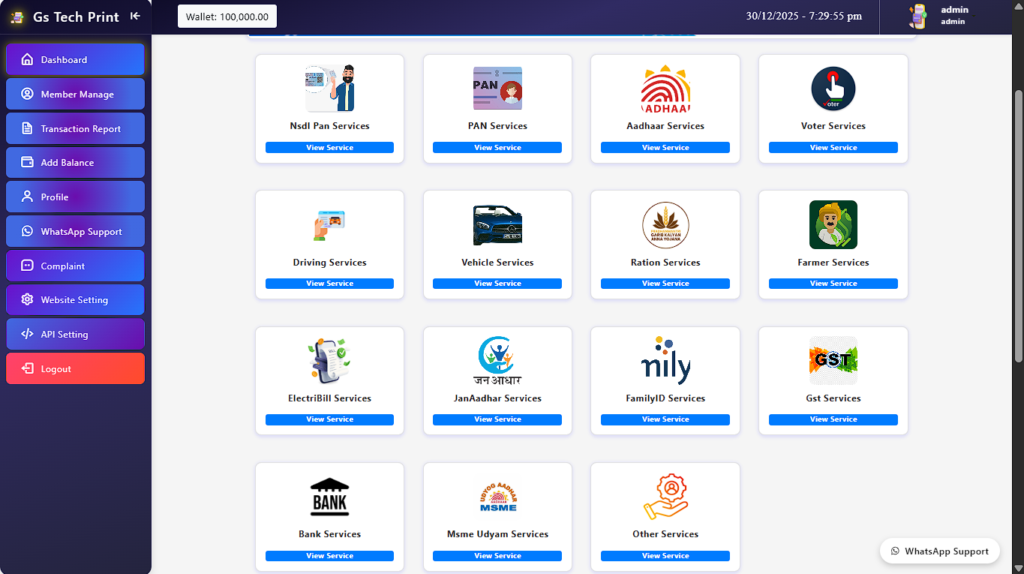
Task: Click the Farmer Services icon
Action: click(x=833, y=225)
